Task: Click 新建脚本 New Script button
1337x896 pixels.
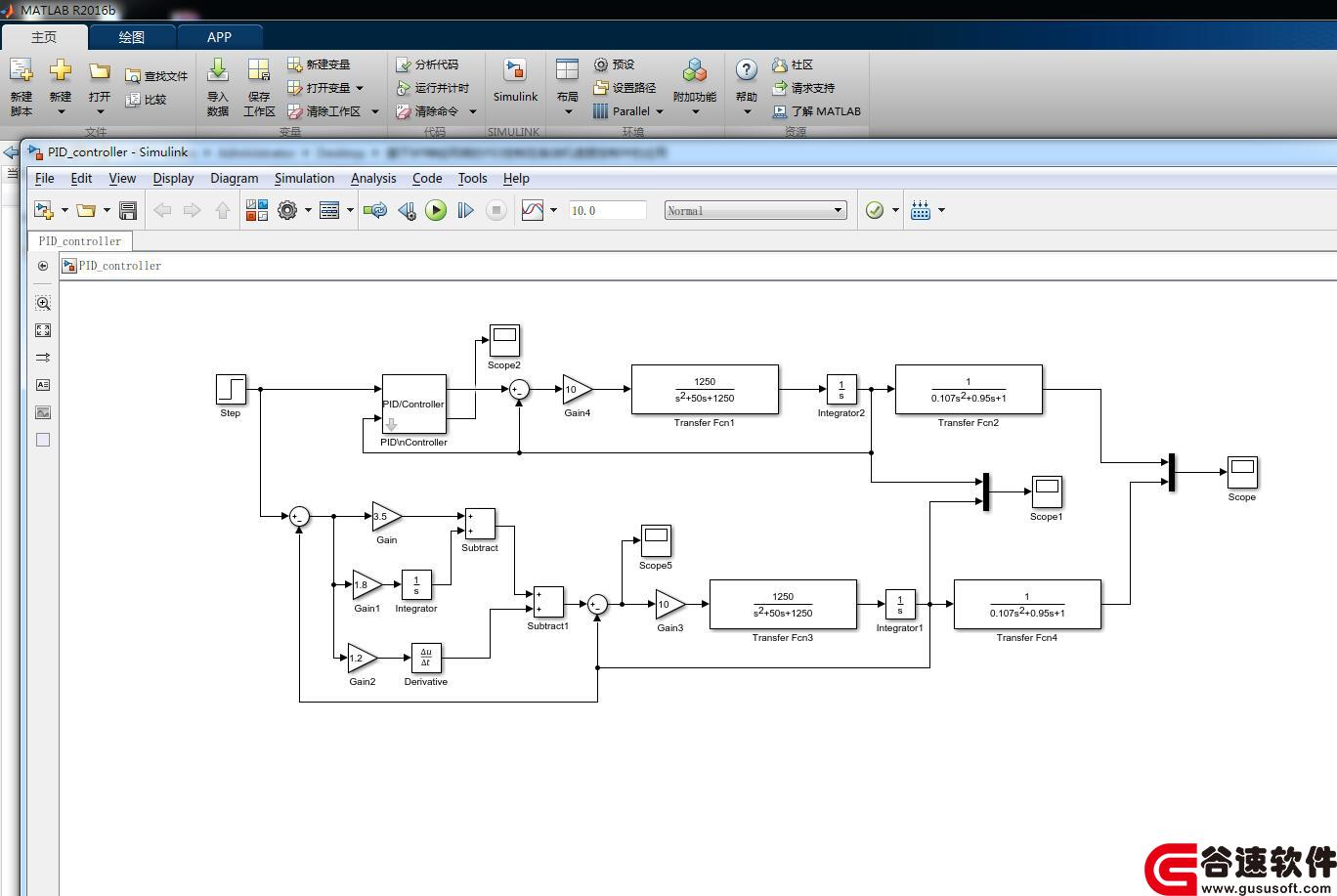Action: [22, 87]
